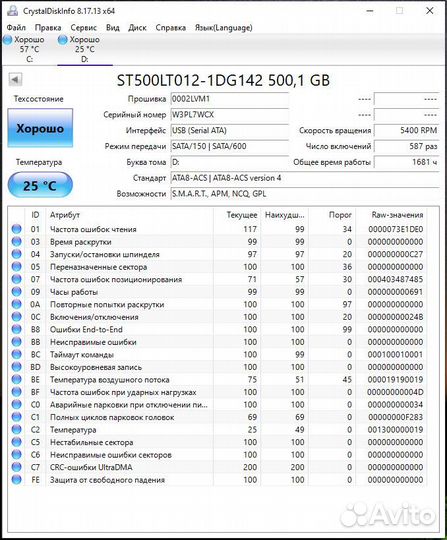Image resolution: width=447 pixels, height=540 pixels.
Task: Click the CrystalDiskInfo title bar icon
Action: point(12,11)
